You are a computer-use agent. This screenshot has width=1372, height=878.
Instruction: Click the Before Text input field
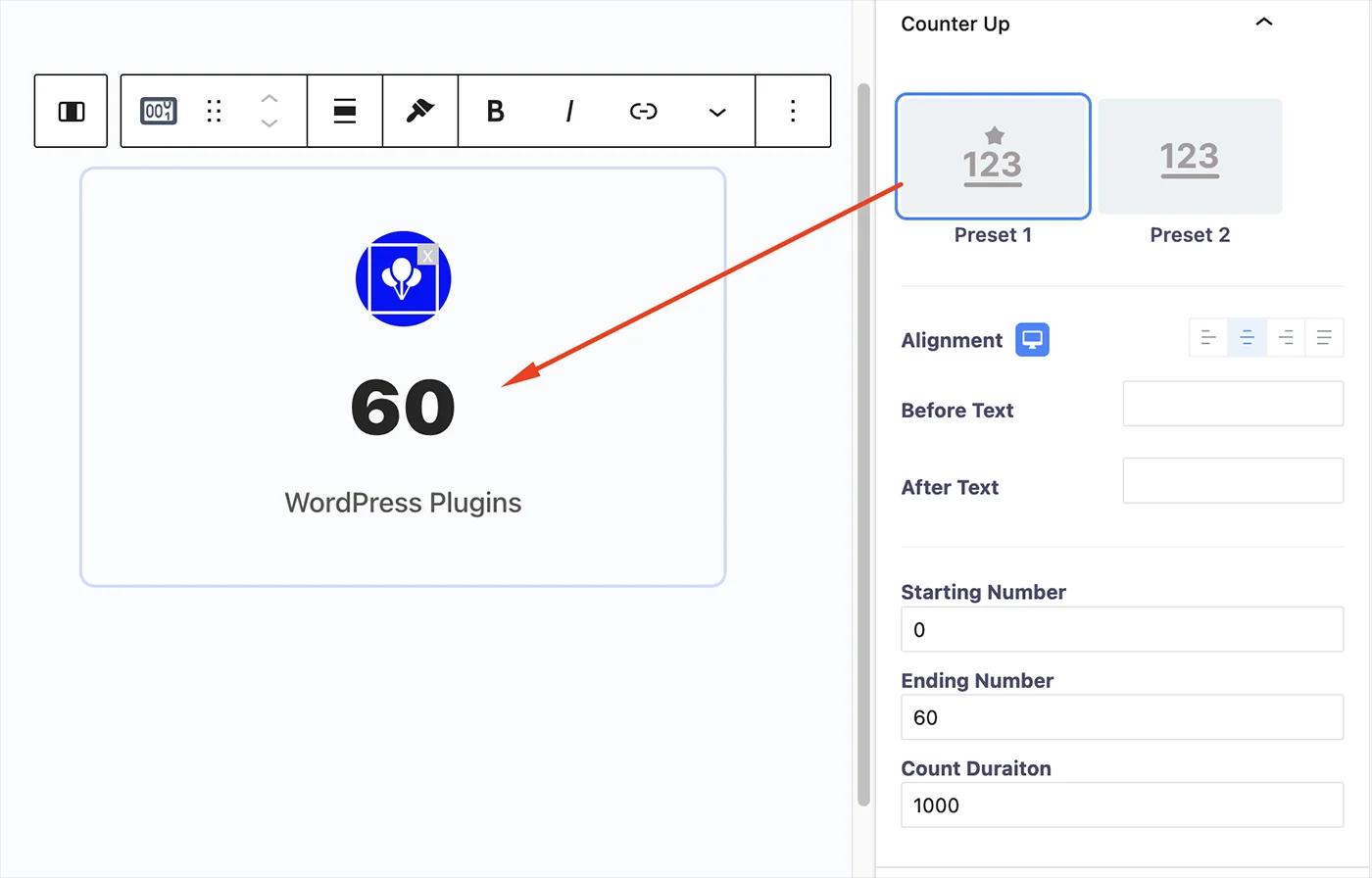click(1232, 404)
